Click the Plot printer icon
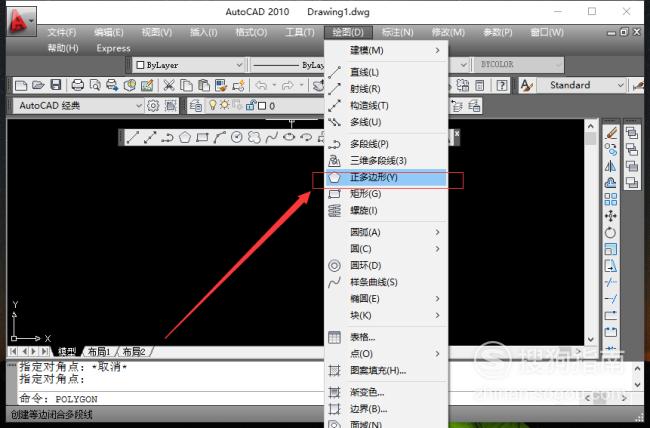This screenshot has height=428, width=650. (78, 85)
